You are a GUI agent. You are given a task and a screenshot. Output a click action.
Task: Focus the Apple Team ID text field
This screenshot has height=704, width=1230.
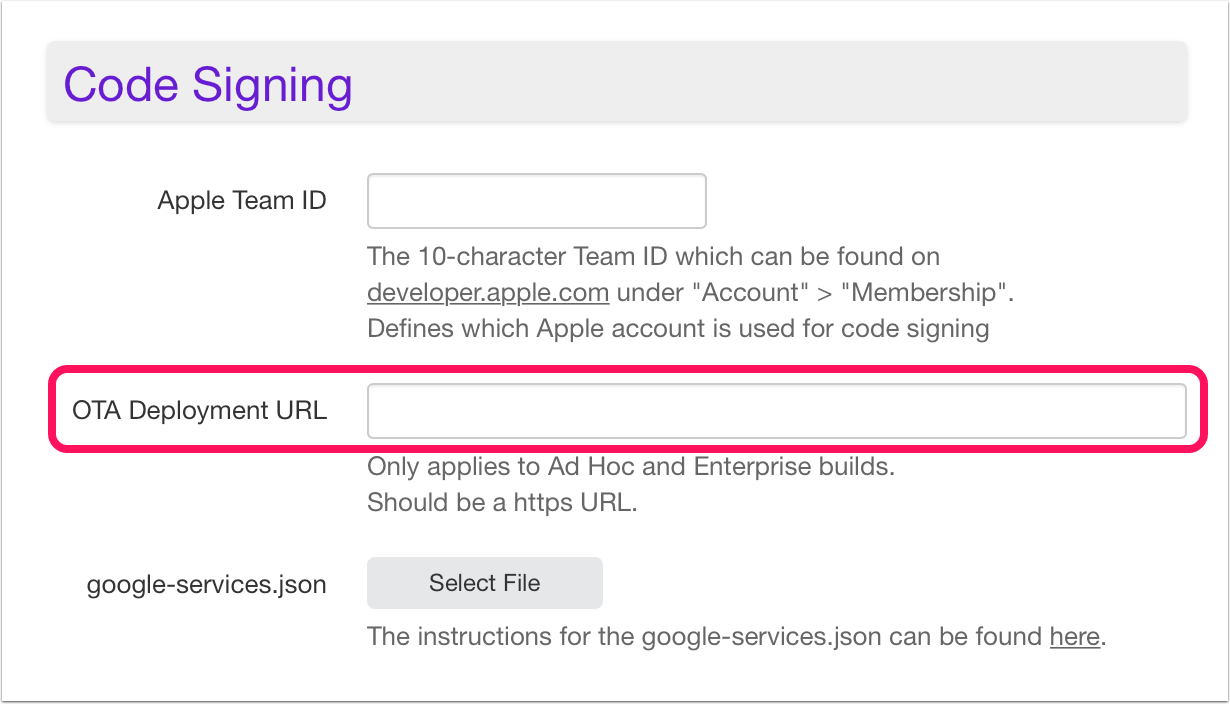point(537,201)
